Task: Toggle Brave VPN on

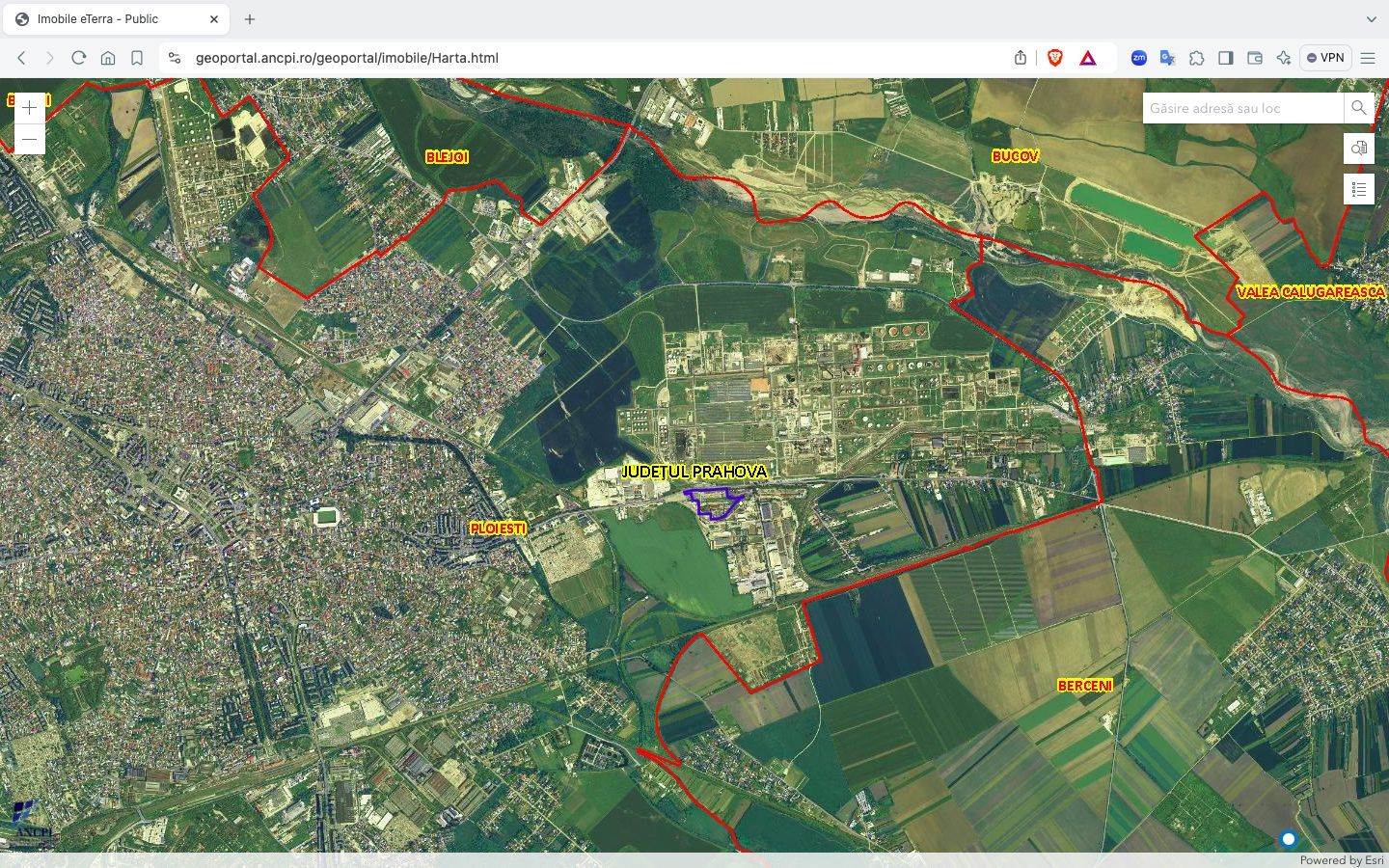Action: [x=1325, y=58]
